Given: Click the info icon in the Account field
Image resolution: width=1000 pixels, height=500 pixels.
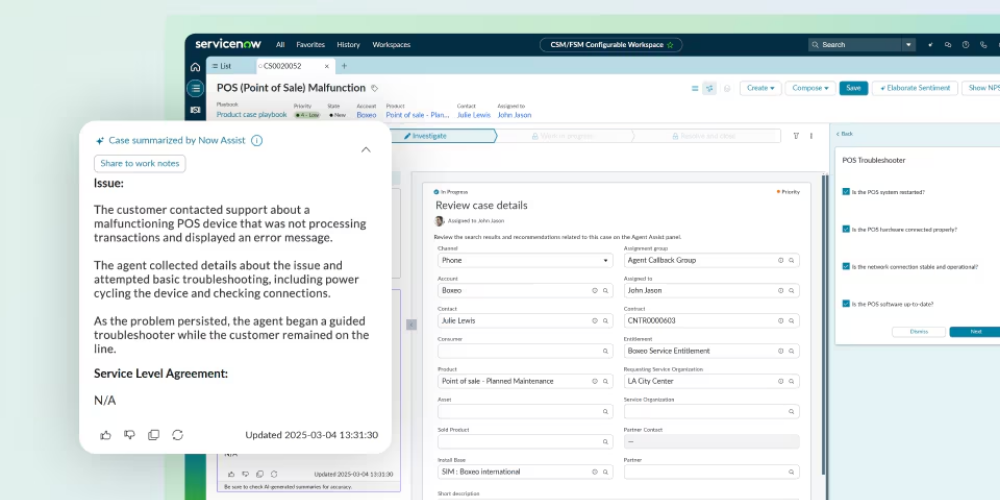Looking at the screenshot, I should point(594,290).
